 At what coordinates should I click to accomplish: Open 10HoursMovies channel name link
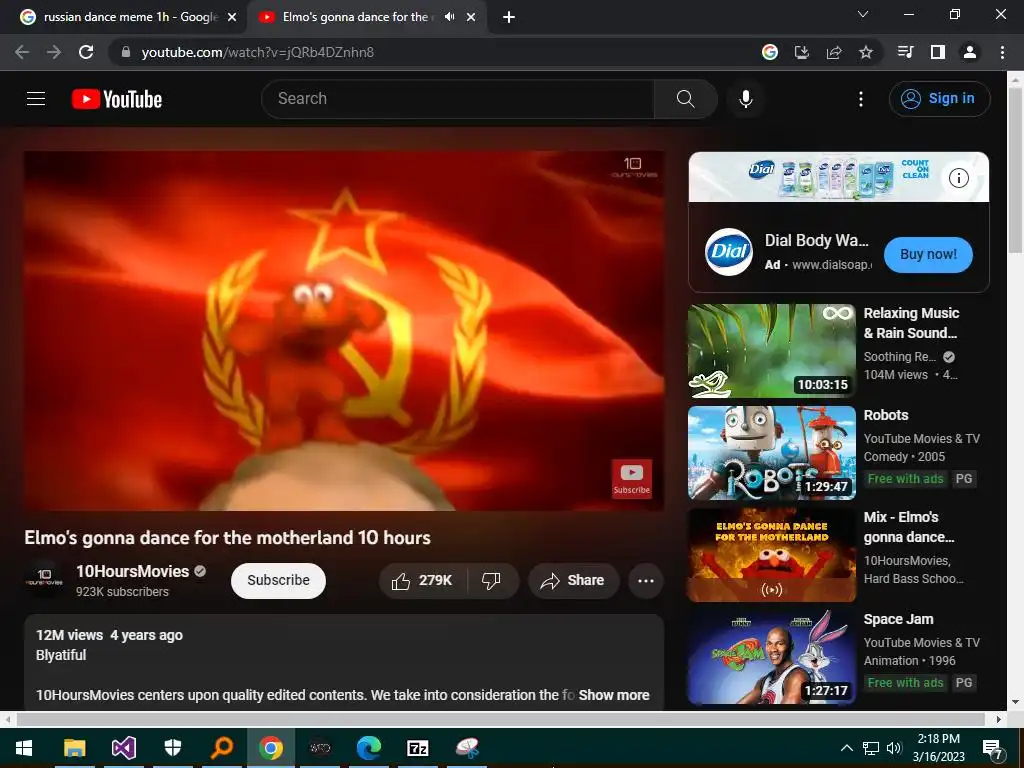[x=133, y=571]
